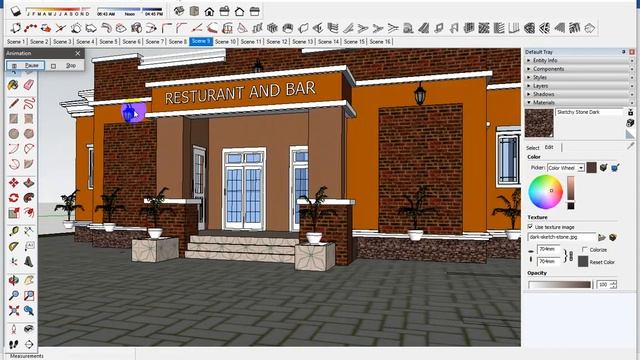
Task: Click the Create Material icon
Action: [x=630, y=122]
